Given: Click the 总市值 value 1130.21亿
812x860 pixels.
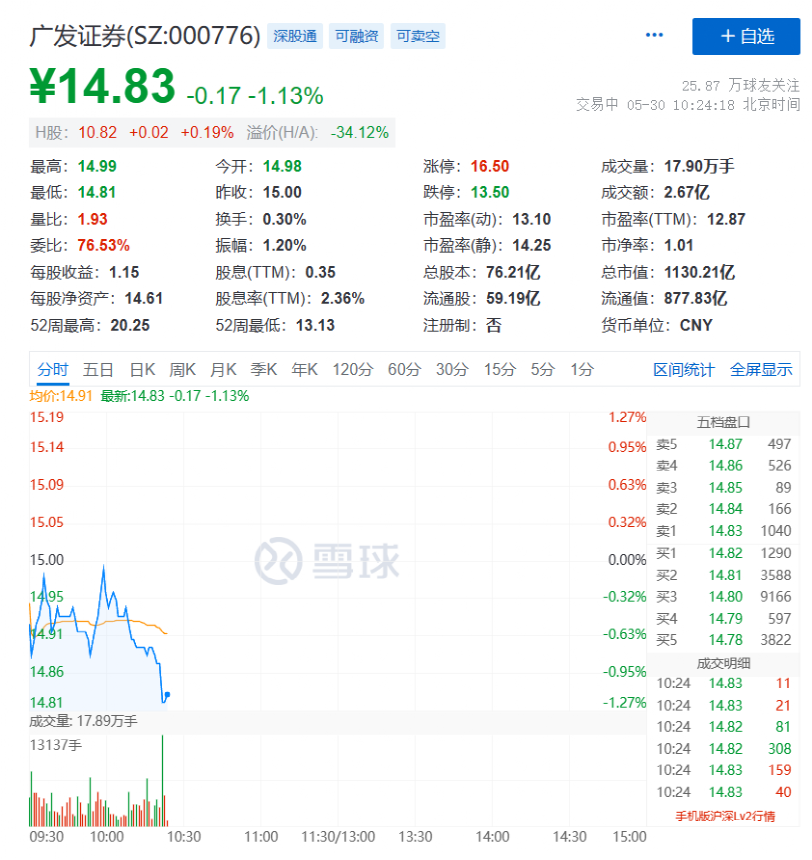Looking at the screenshot, I should 700,272.
